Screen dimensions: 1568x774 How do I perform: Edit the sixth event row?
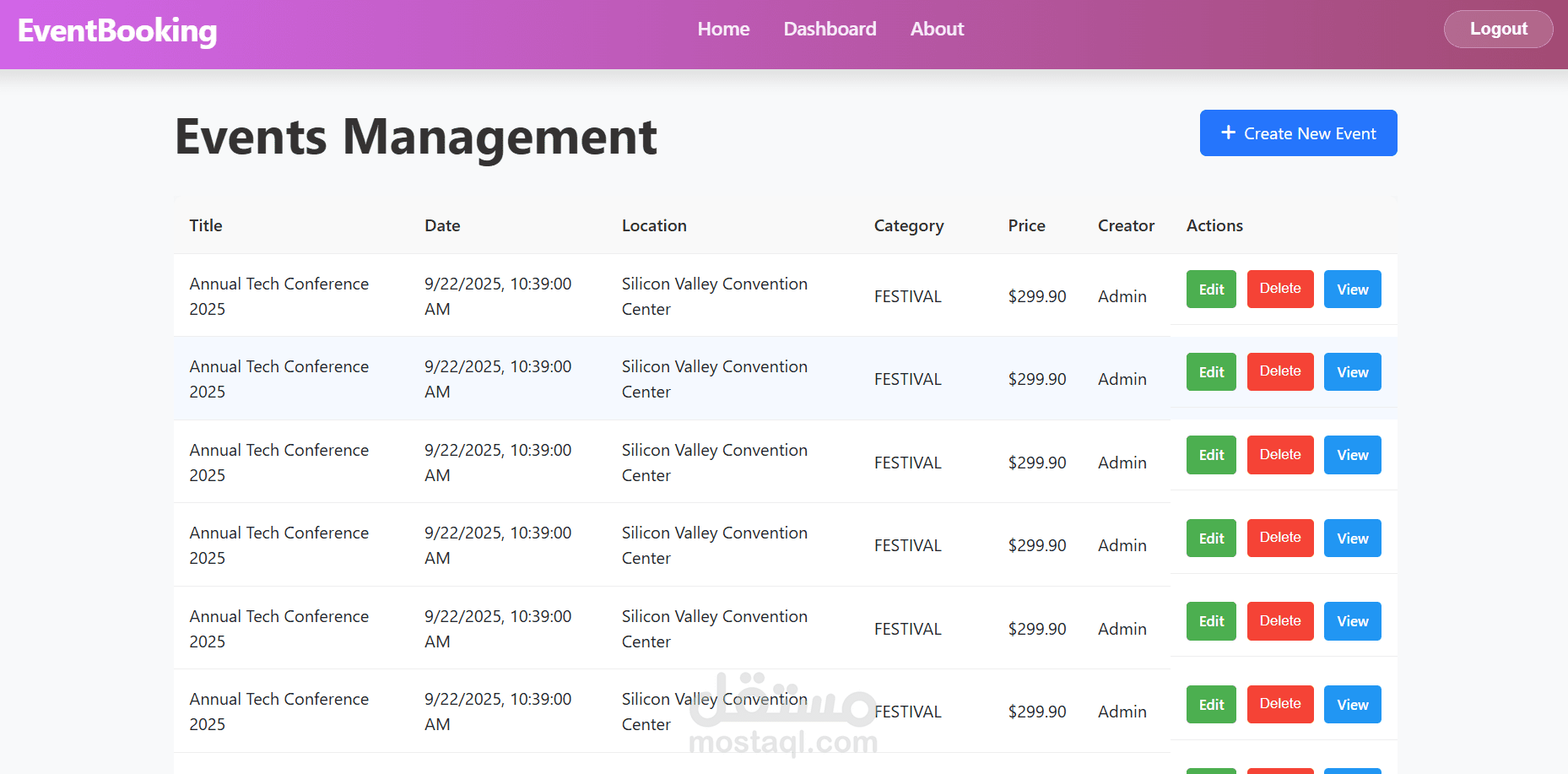pos(1211,705)
